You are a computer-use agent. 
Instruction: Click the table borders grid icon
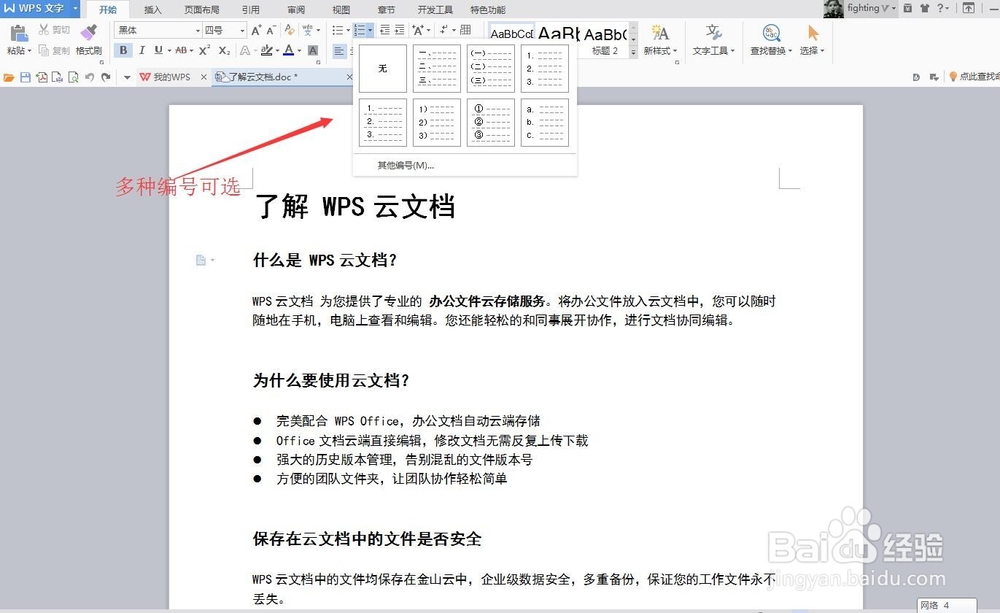466,30
